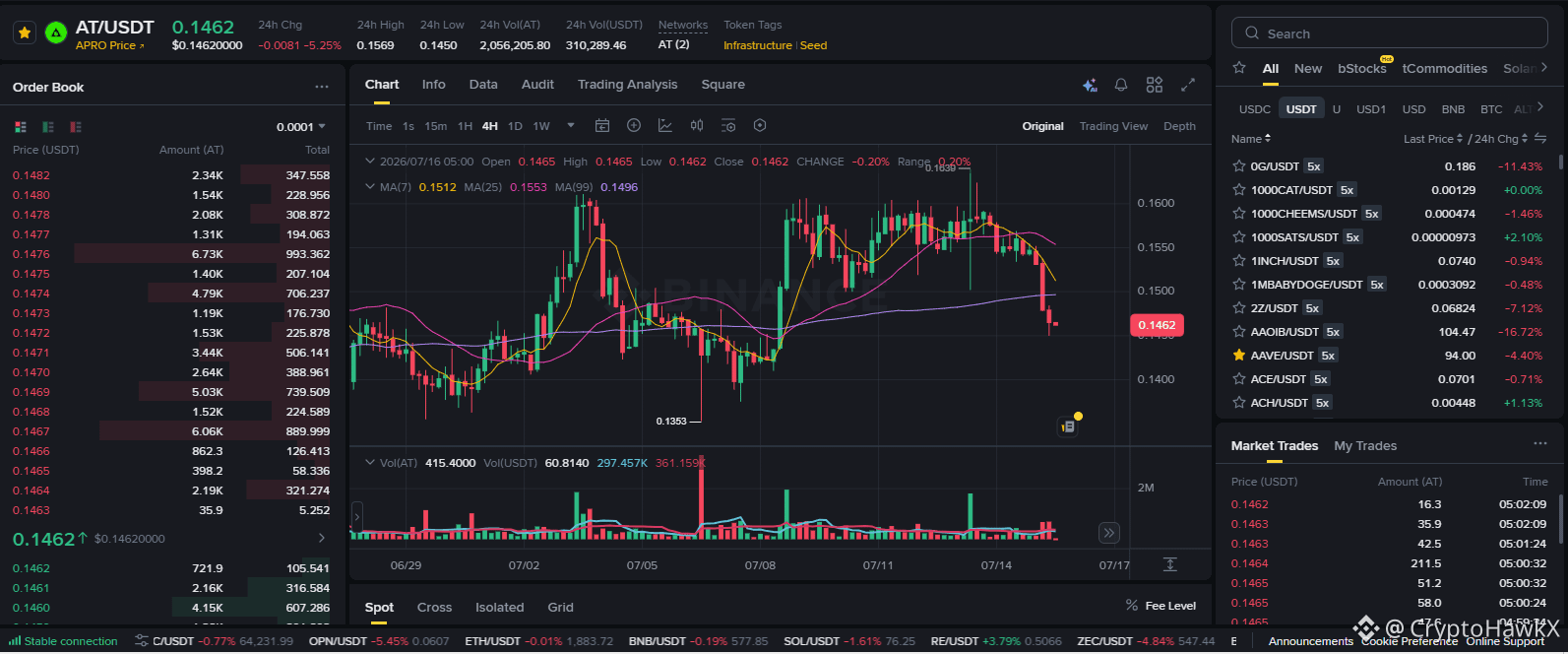The image size is (1568, 654).
Task: Open the Trading Analysis tab
Action: (627, 85)
